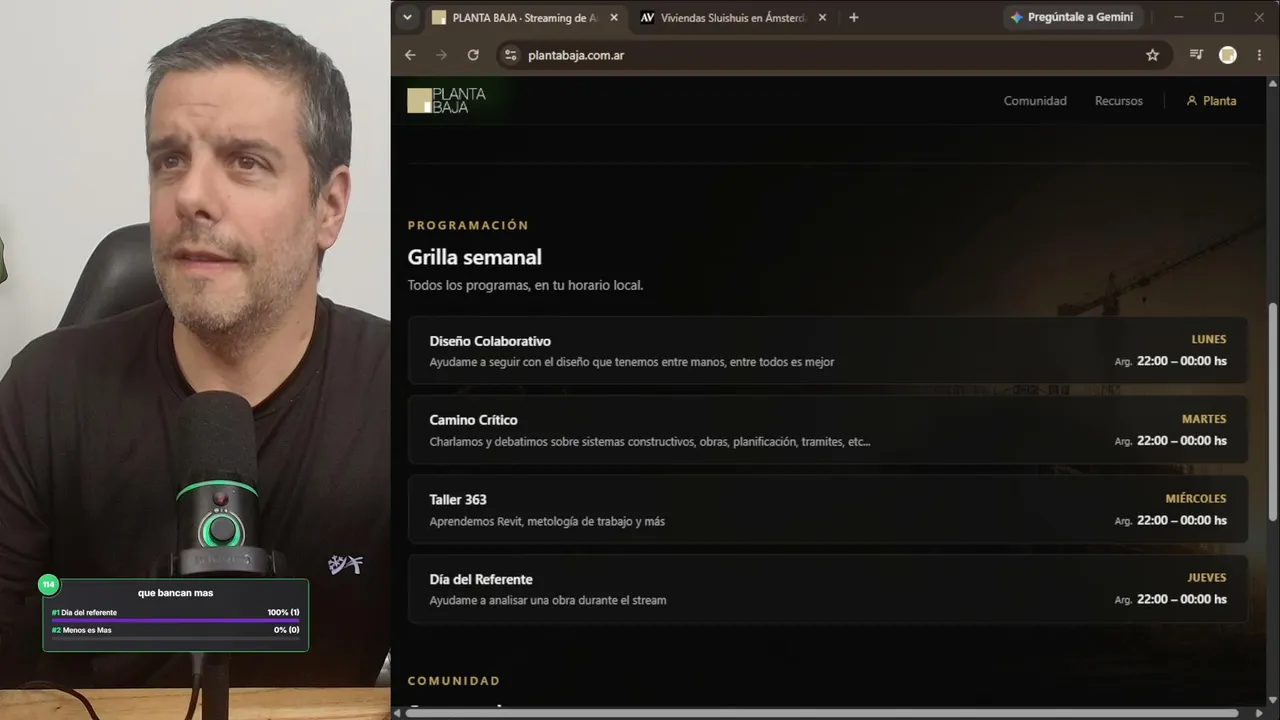Viewport: 1280px width, 720px height.
Task: Open the media control icon in toolbar
Action: click(x=1196, y=55)
